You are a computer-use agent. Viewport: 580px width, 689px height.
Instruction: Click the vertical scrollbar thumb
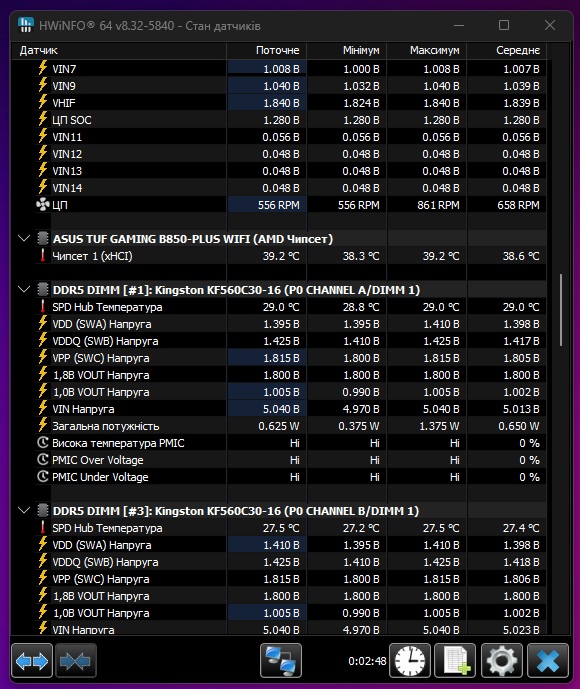point(561,310)
